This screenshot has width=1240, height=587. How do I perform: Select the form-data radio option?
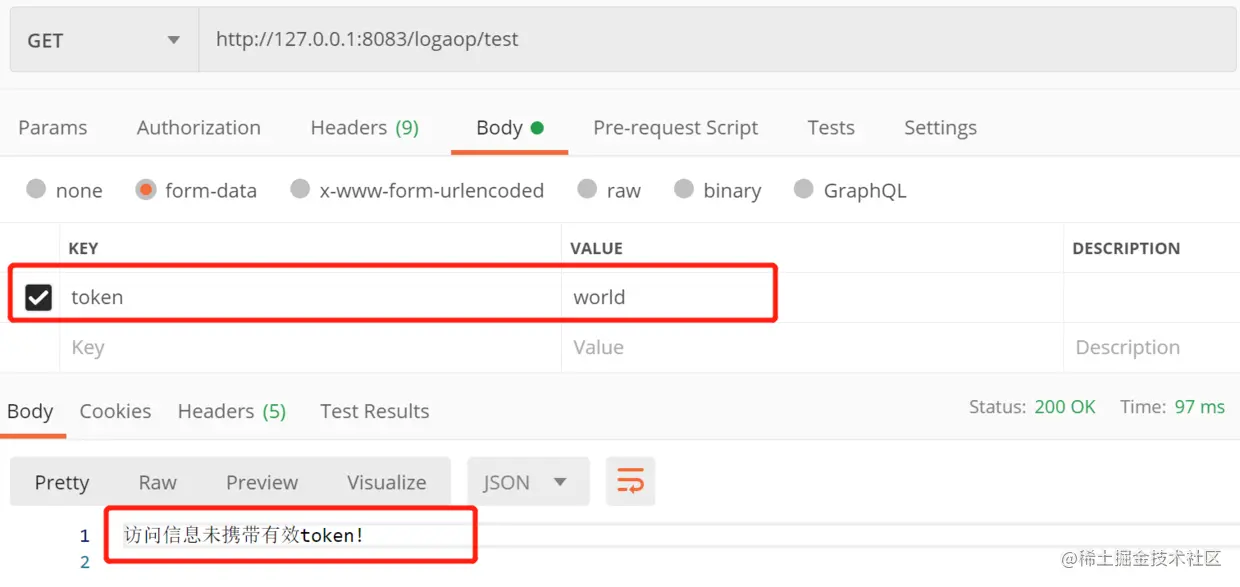click(146, 189)
